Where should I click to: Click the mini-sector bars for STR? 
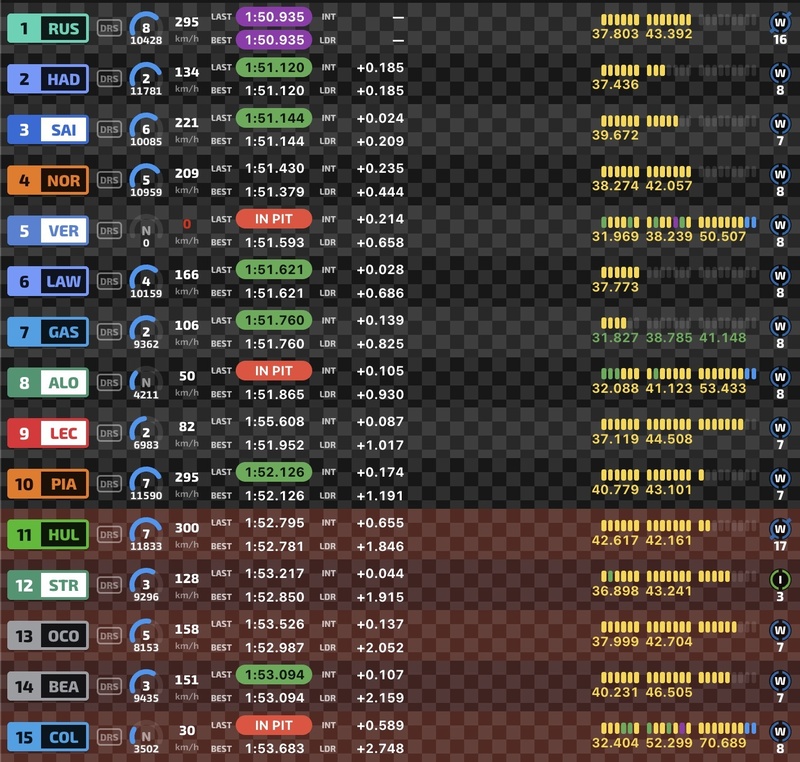[679, 576]
